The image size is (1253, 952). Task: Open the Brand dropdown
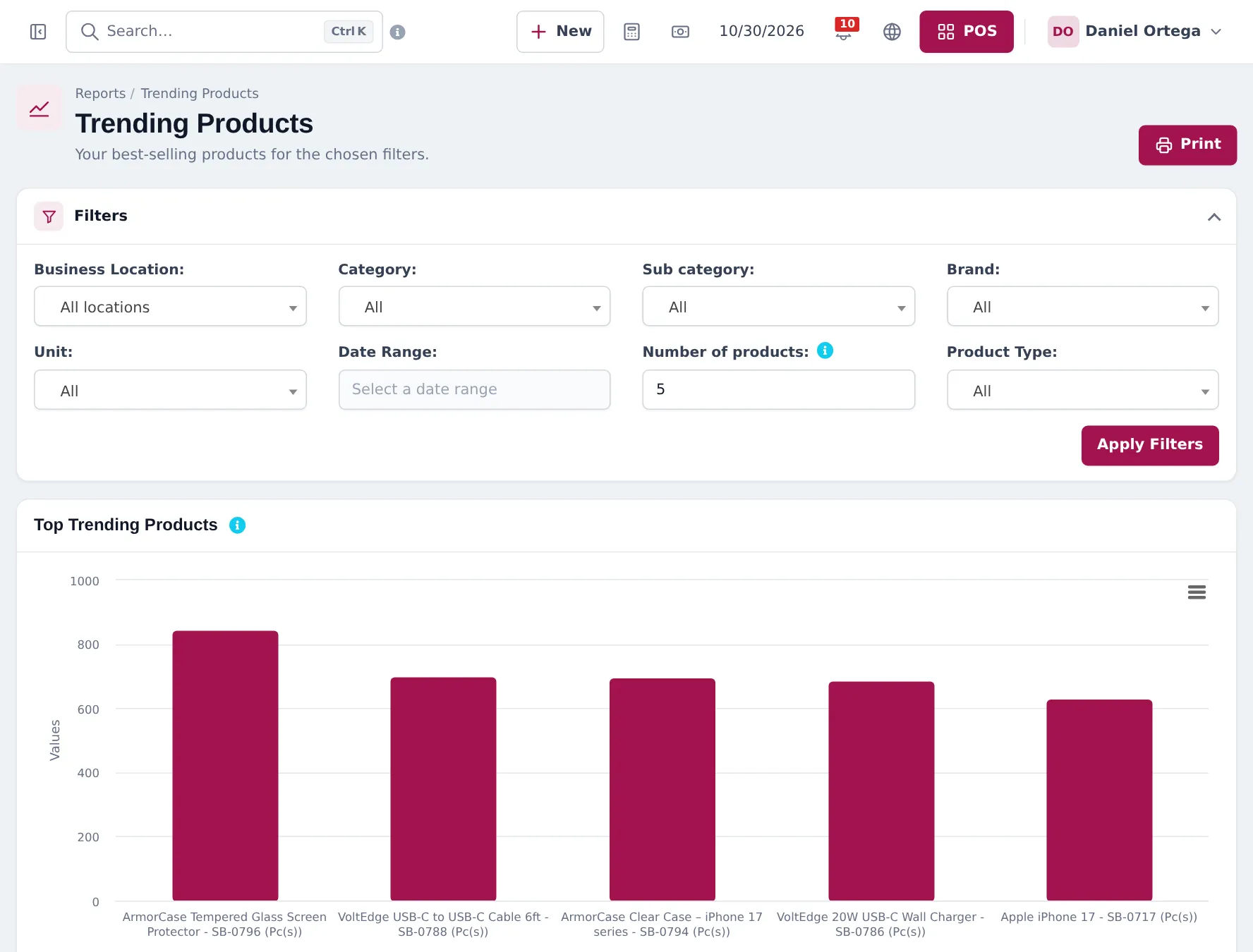[x=1082, y=306]
